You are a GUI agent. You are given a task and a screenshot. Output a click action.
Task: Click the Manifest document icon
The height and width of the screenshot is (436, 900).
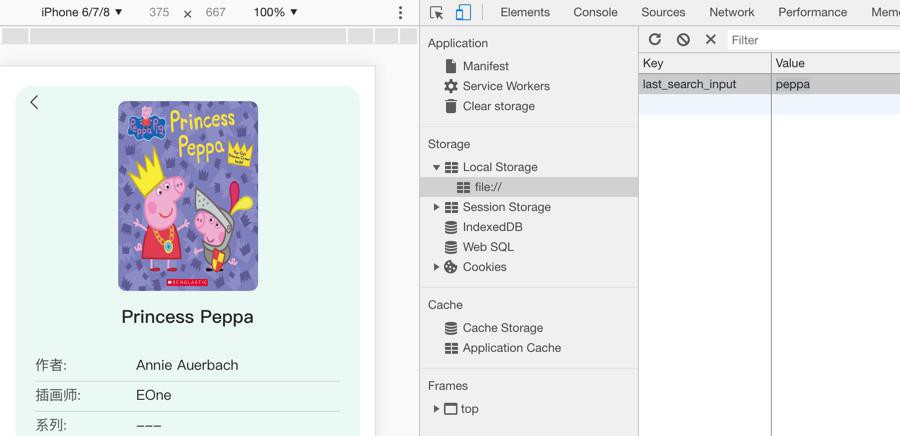[451, 66]
